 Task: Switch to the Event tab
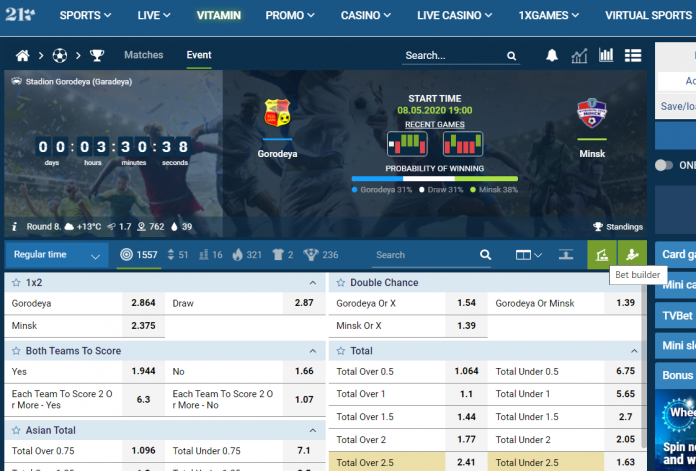[199, 55]
